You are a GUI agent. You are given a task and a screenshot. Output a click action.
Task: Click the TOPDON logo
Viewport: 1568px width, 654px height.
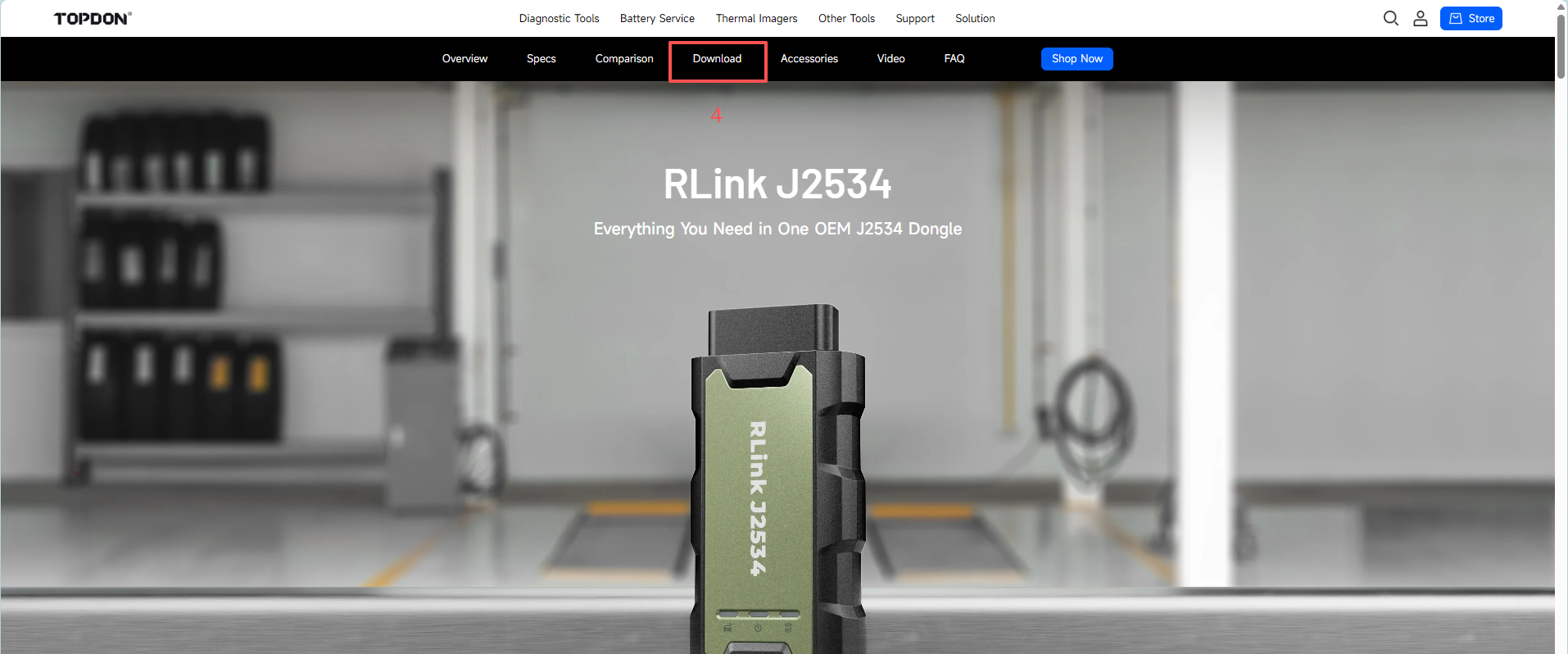coord(93,19)
